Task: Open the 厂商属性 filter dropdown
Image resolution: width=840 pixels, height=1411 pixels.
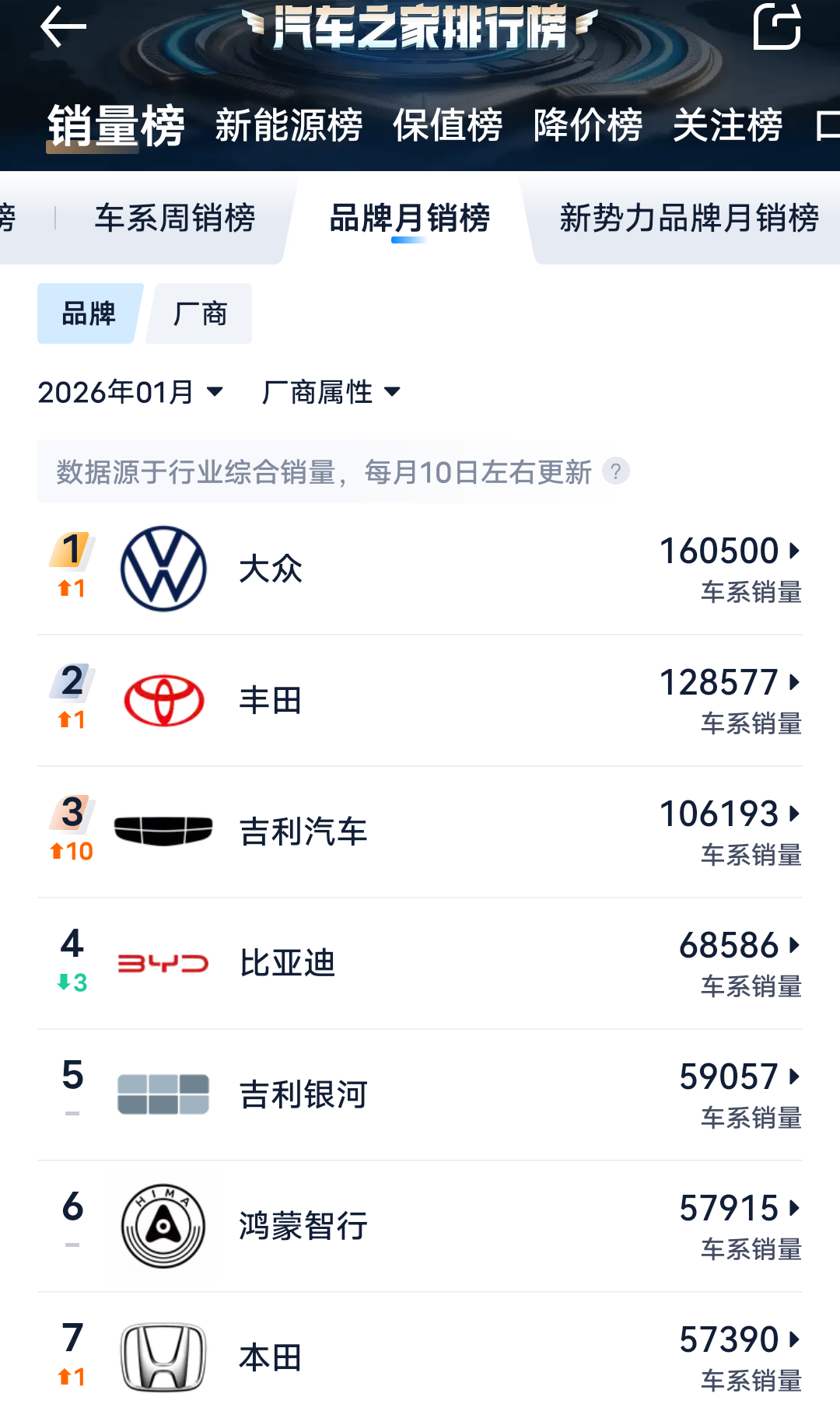Action: point(331,393)
